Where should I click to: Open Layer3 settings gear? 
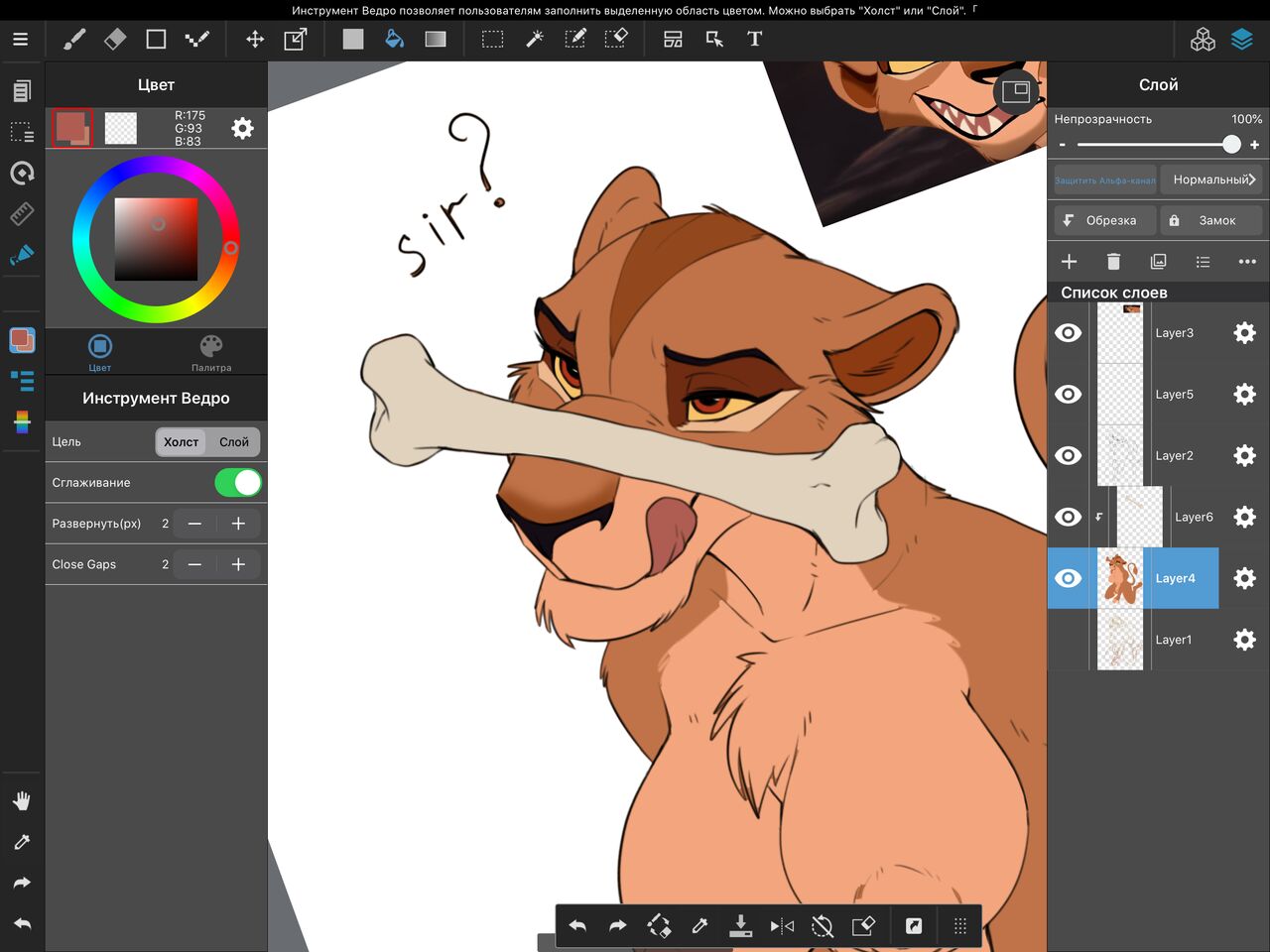(x=1244, y=333)
